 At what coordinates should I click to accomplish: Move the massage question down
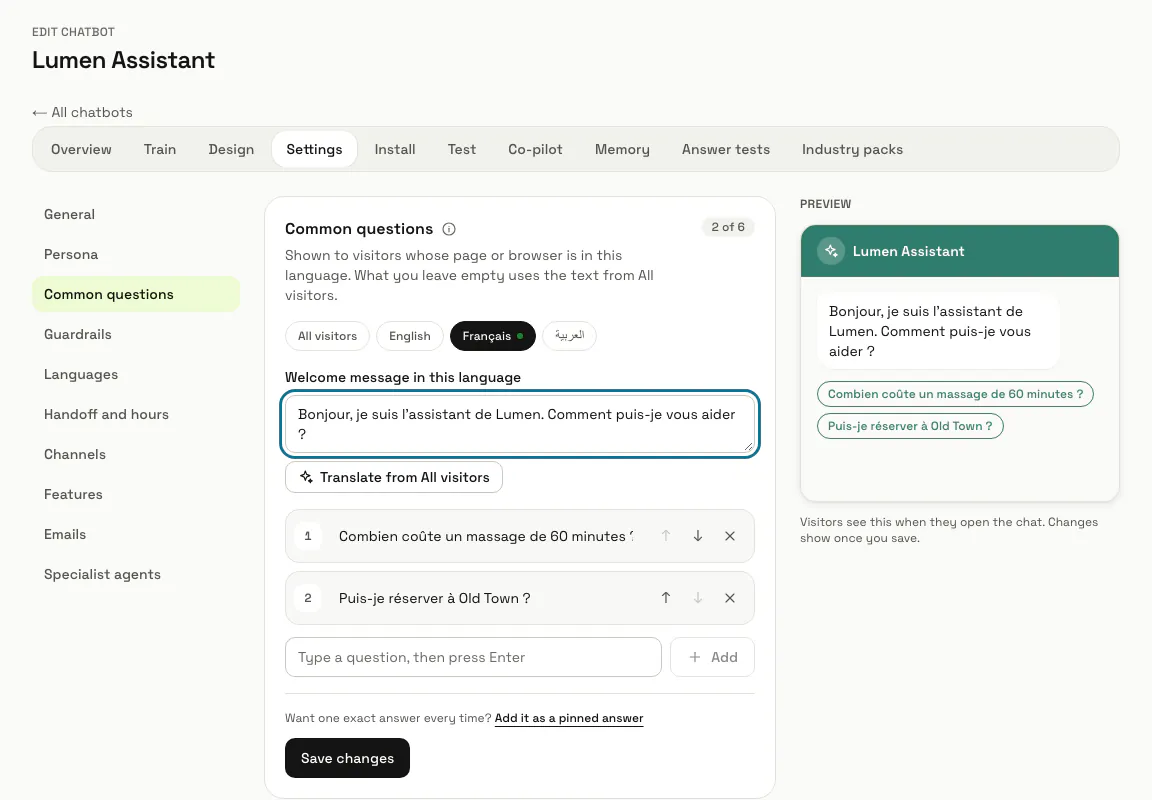(698, 536)
